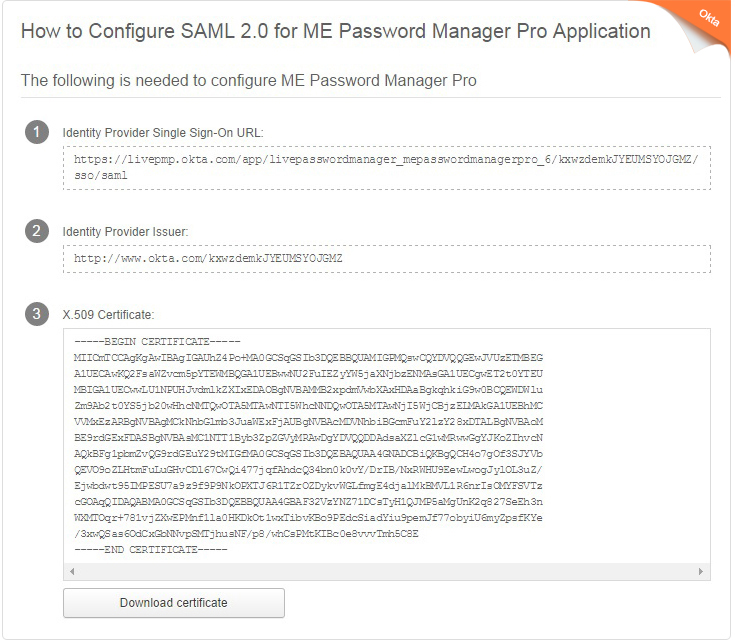Click the sso/saml second line of URL

click(x=101, y=175)
